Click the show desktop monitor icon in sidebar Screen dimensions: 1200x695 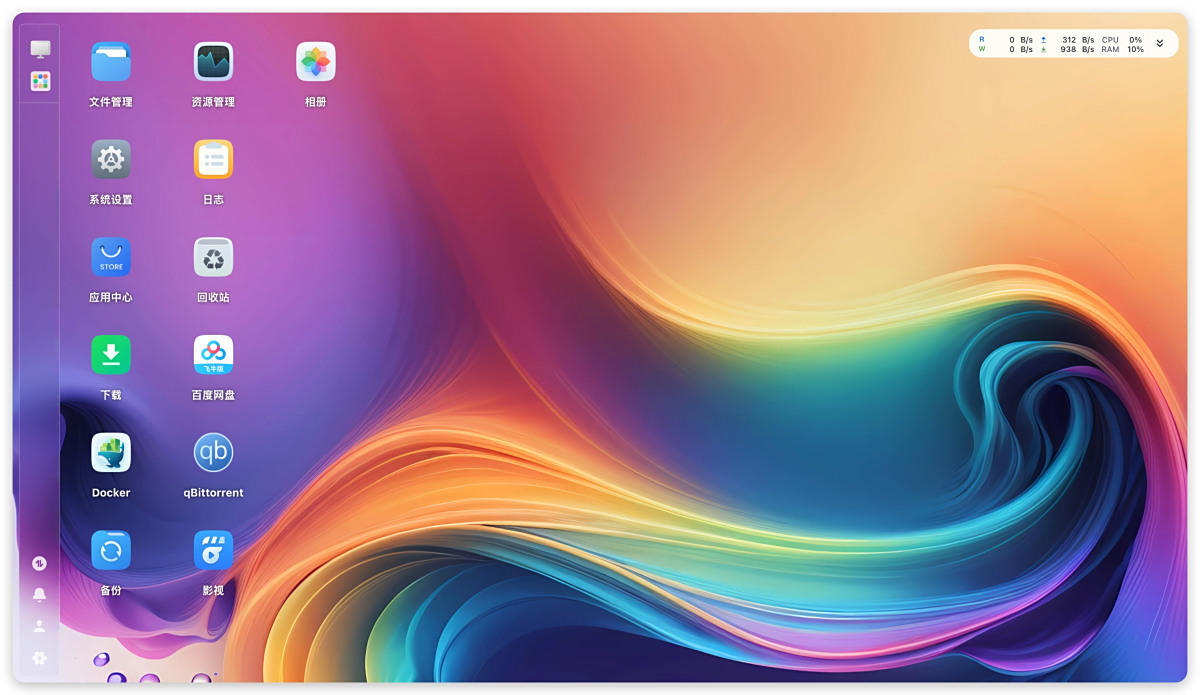coord(40,49)
